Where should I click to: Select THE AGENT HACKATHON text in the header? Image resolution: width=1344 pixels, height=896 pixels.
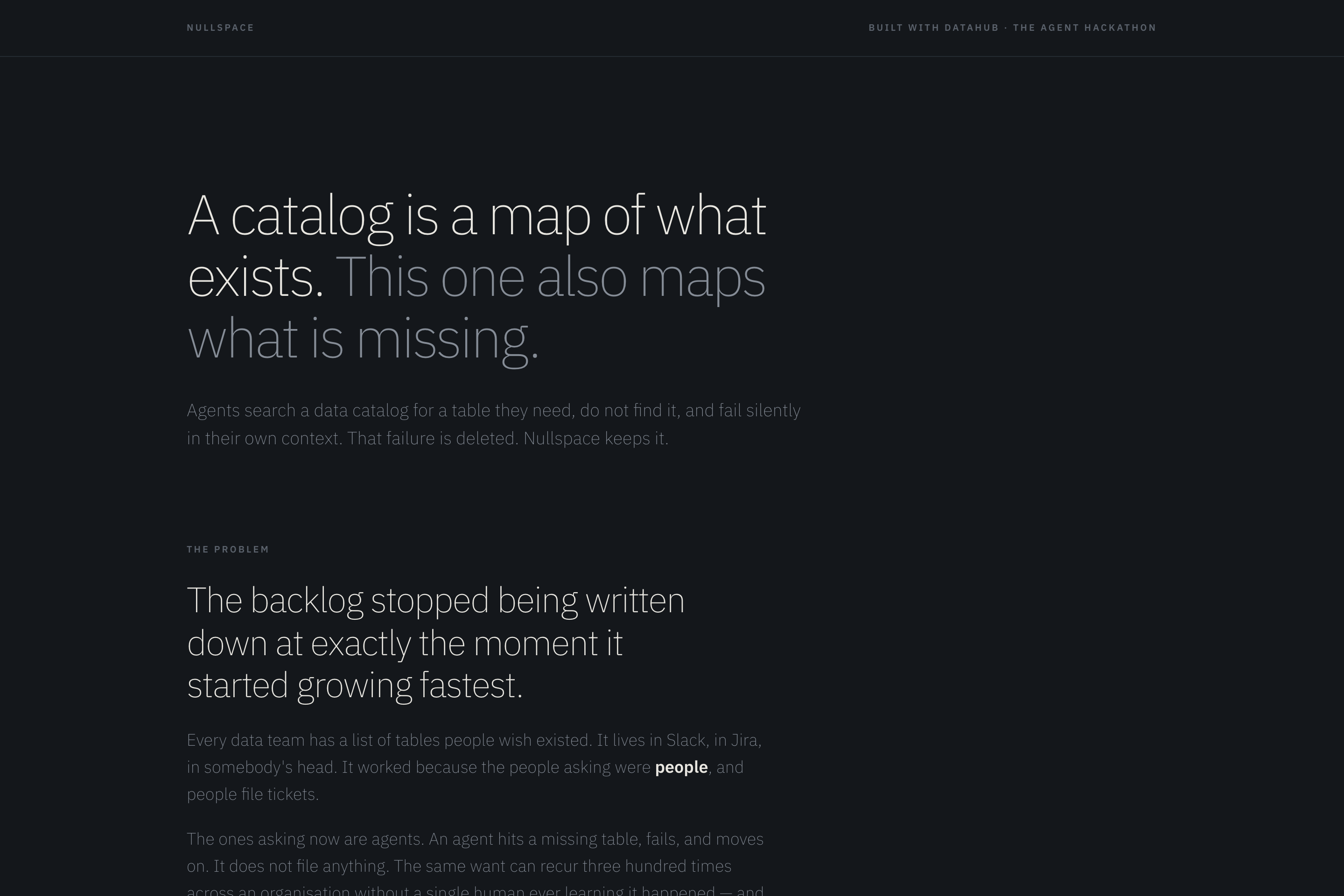coord(1085,28)
